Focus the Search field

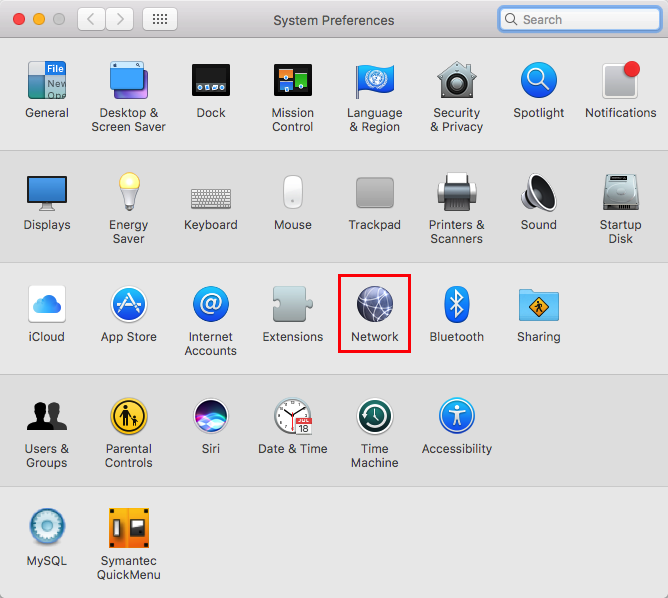[x=579, y=20]
